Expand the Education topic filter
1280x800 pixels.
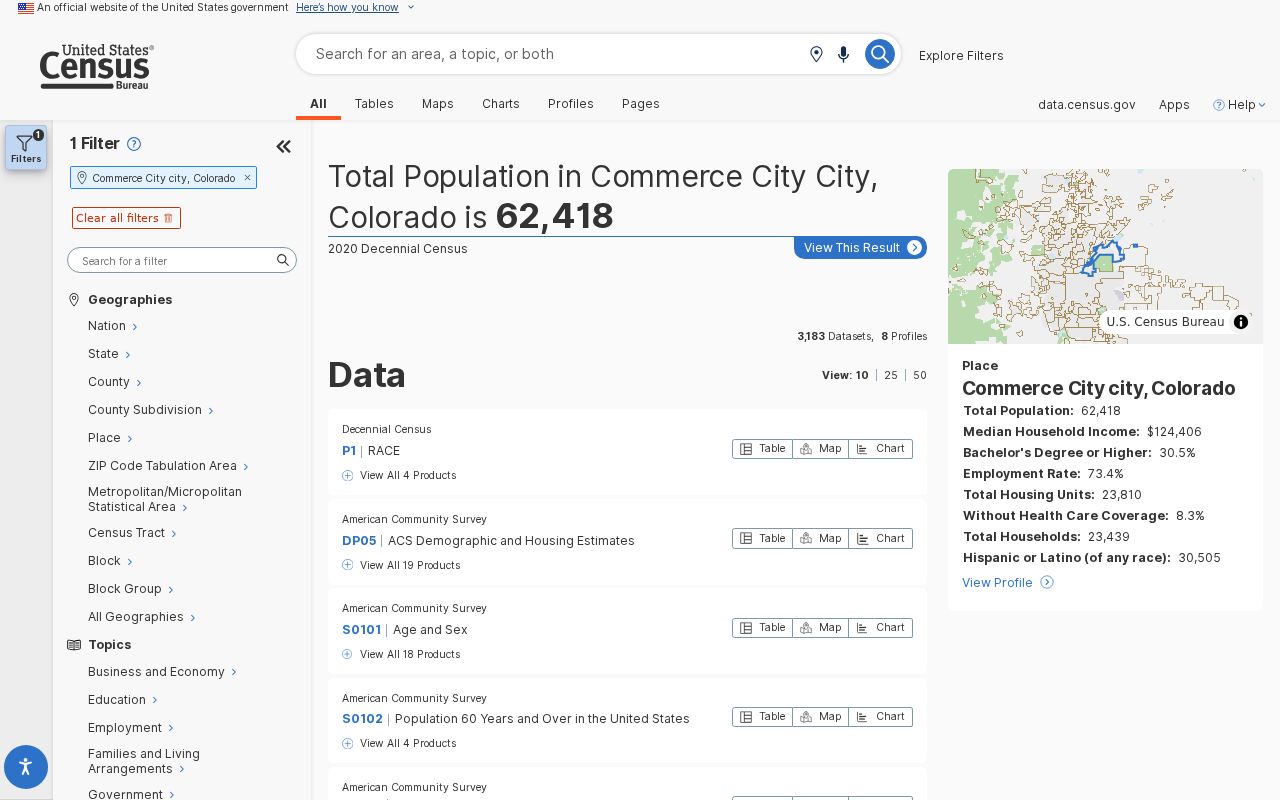(122, 700)
